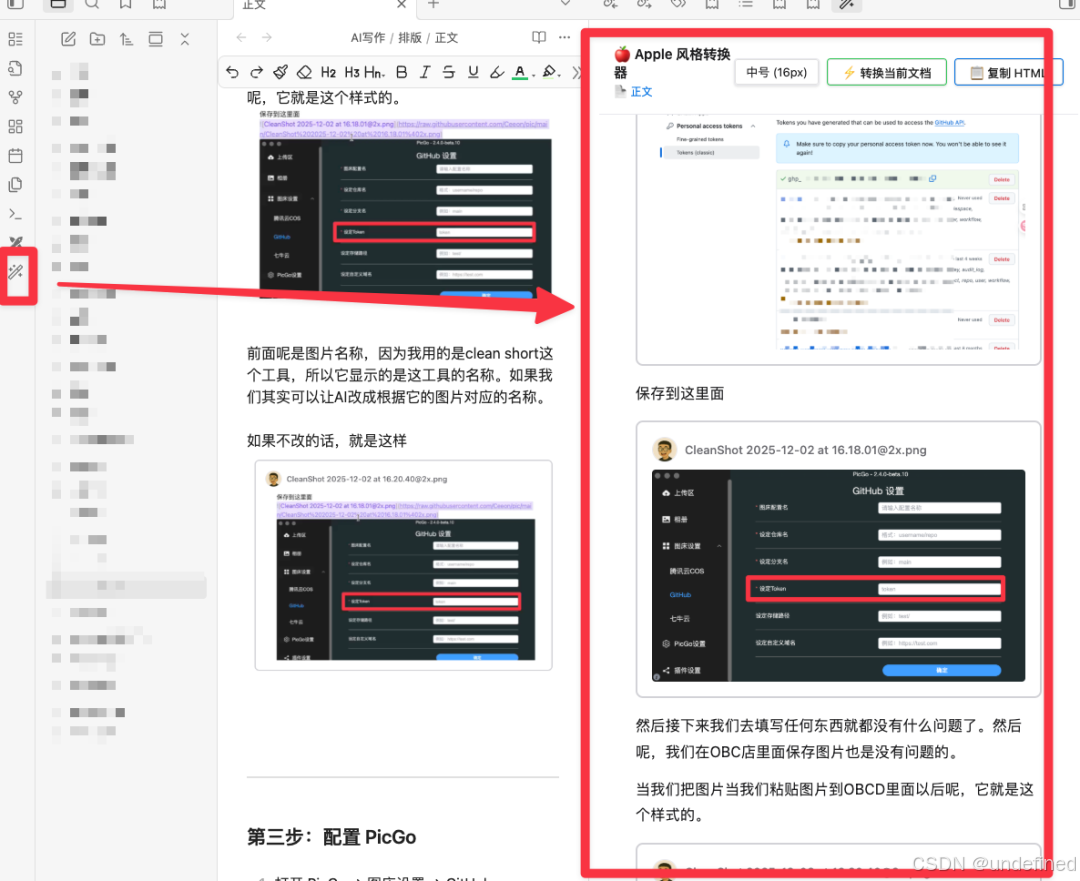Open the terminal icon in the left sidebar
Image resolution: width=1080 pixels, height=881 pixels.
pyautogui.click(x=18, y=213)
